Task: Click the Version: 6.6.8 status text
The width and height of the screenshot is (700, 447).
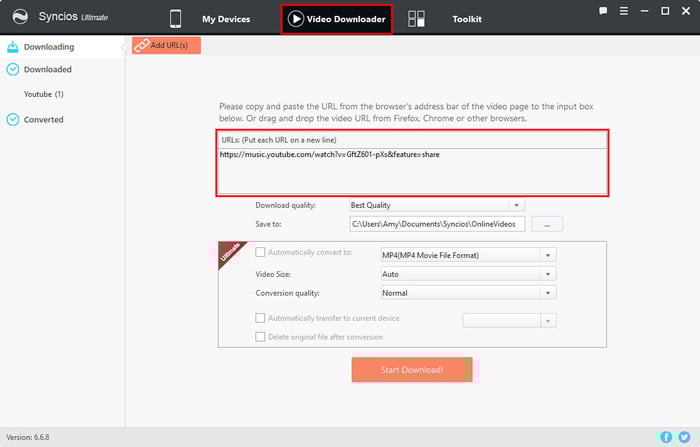Action: click(x=28, y=437)
